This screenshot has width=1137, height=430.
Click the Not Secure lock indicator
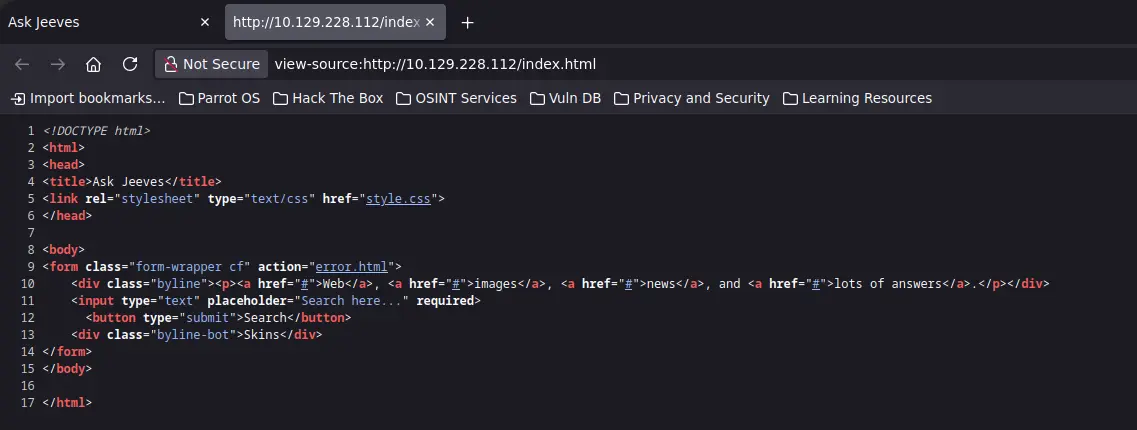(x=211, y=64)
